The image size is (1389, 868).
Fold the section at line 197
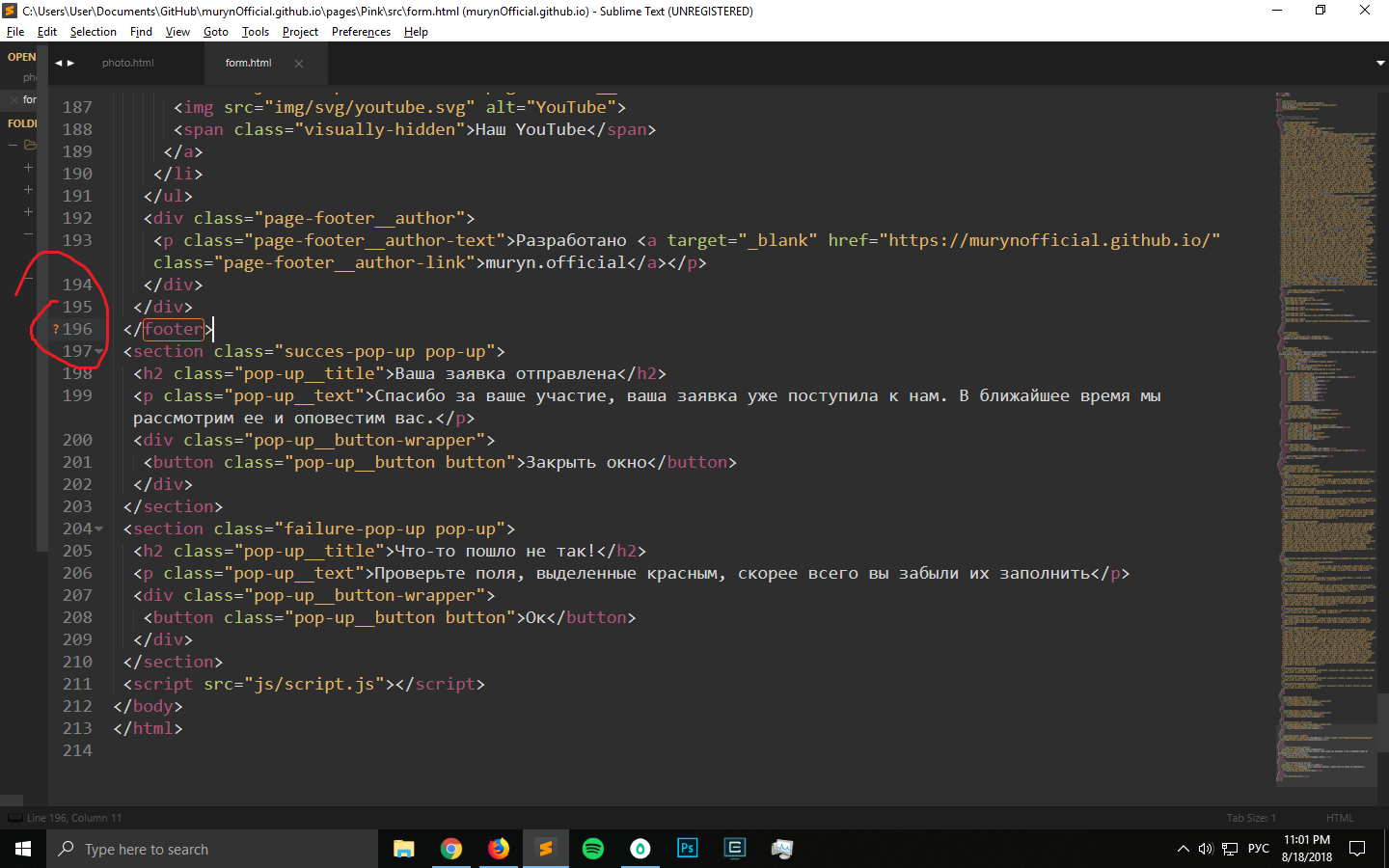(x=98, y=352)
